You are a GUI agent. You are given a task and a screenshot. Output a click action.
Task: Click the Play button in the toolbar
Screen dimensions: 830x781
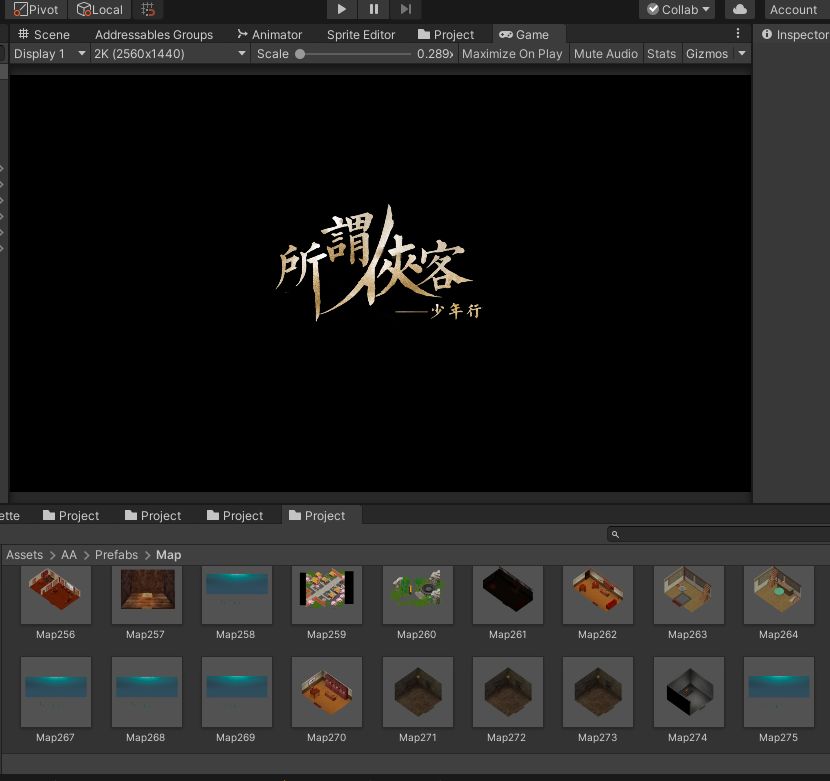[342, 10]
